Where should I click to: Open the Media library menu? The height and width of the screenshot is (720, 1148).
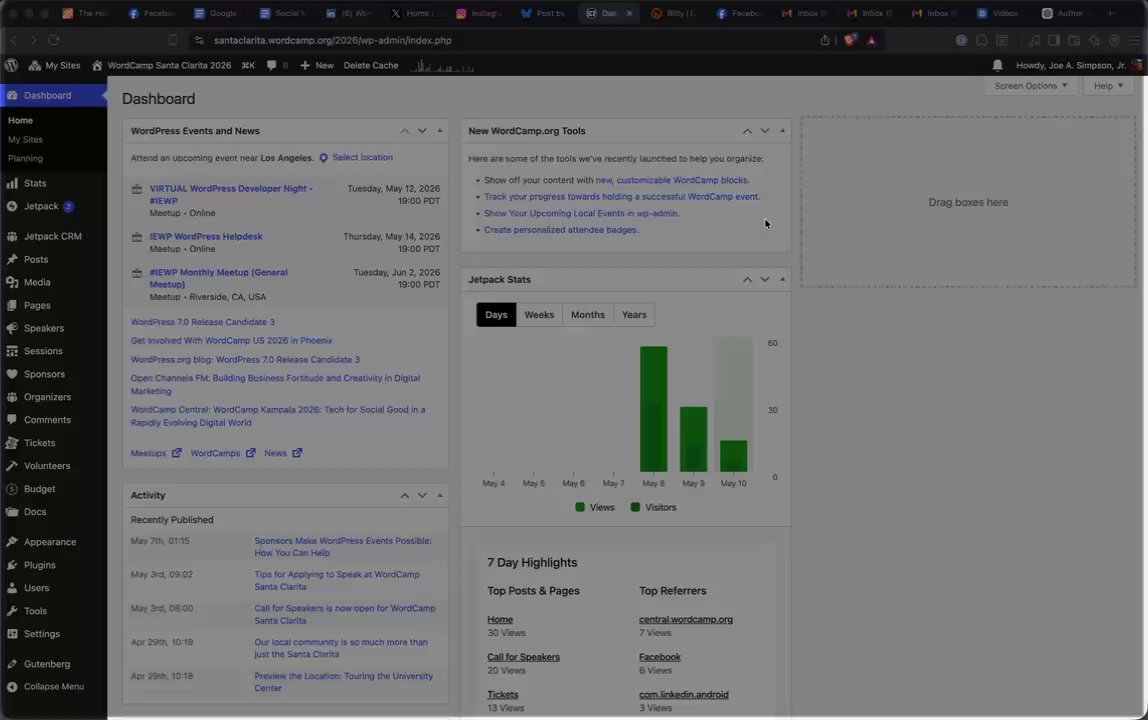tap(37, 282)
